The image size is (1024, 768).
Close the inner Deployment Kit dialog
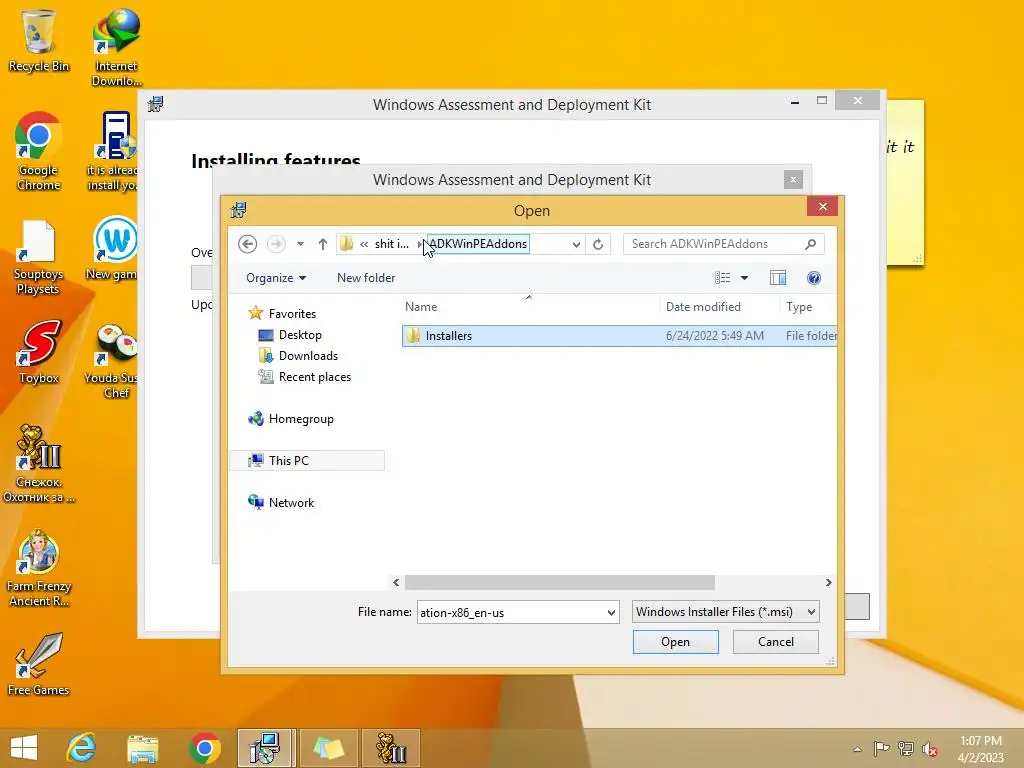pyautogui.click(x=793, y=179)
